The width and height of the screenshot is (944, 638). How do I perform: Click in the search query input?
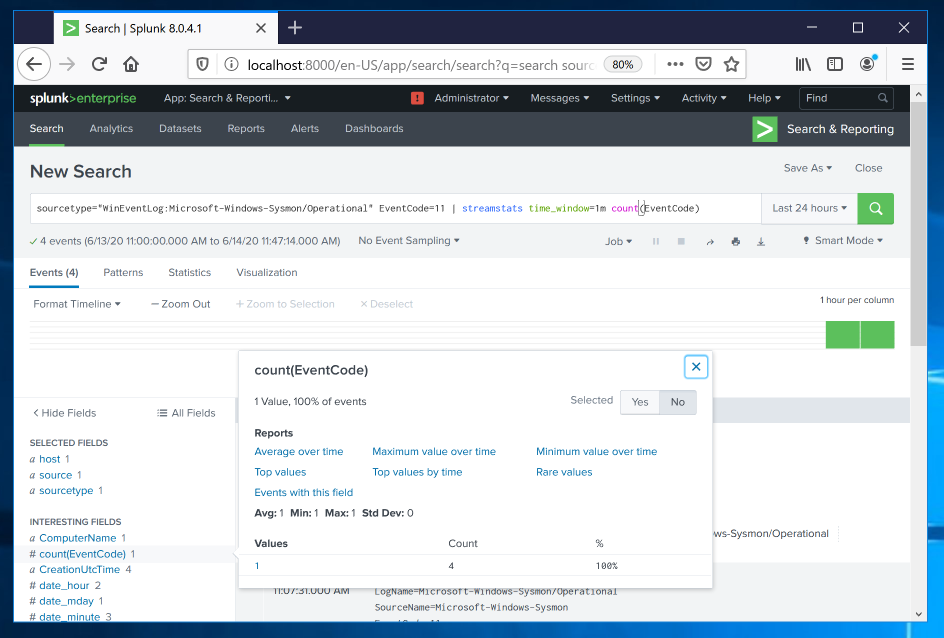click(396, 208)
